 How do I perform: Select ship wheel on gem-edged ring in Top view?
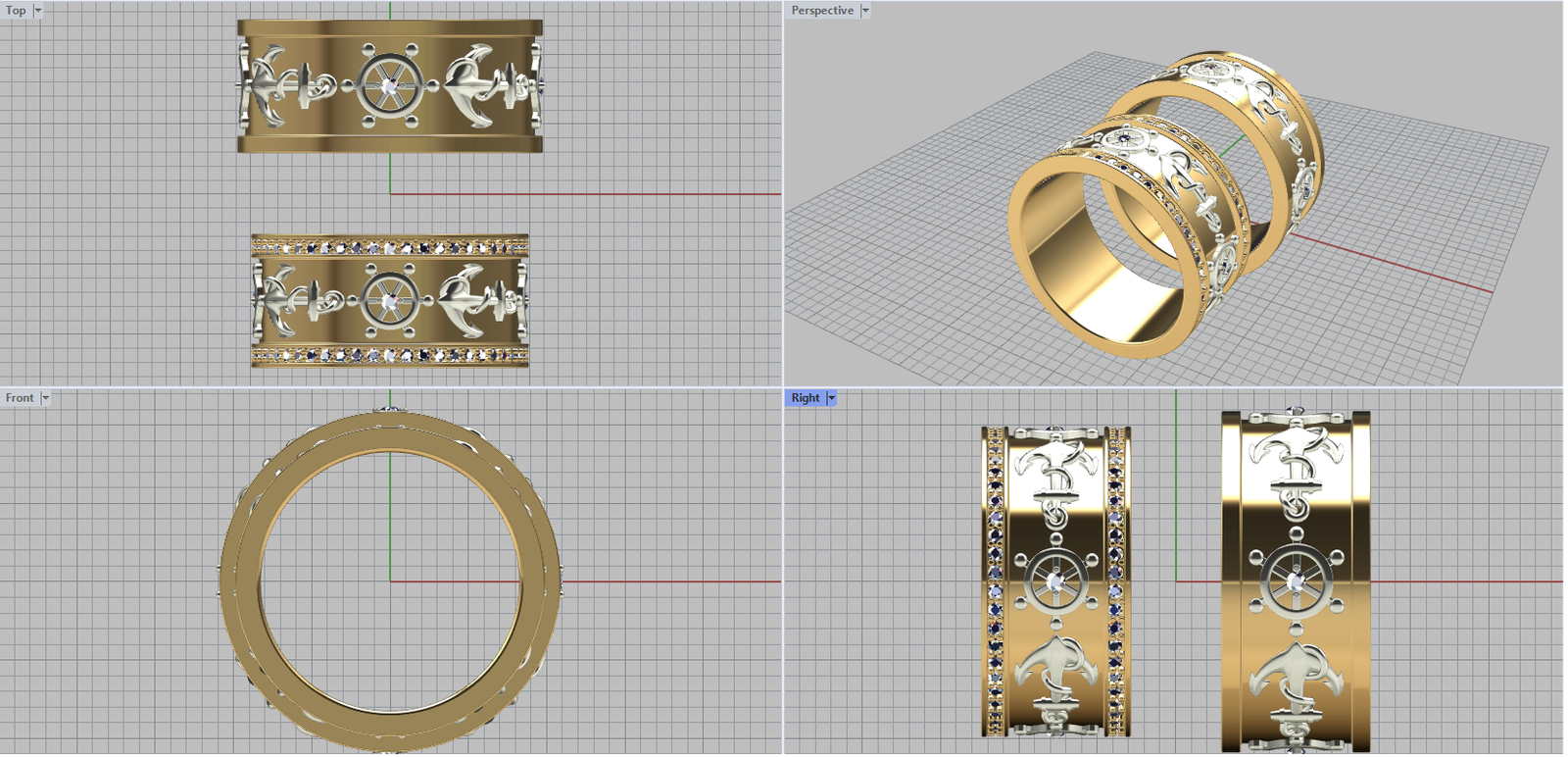[390, 300]
